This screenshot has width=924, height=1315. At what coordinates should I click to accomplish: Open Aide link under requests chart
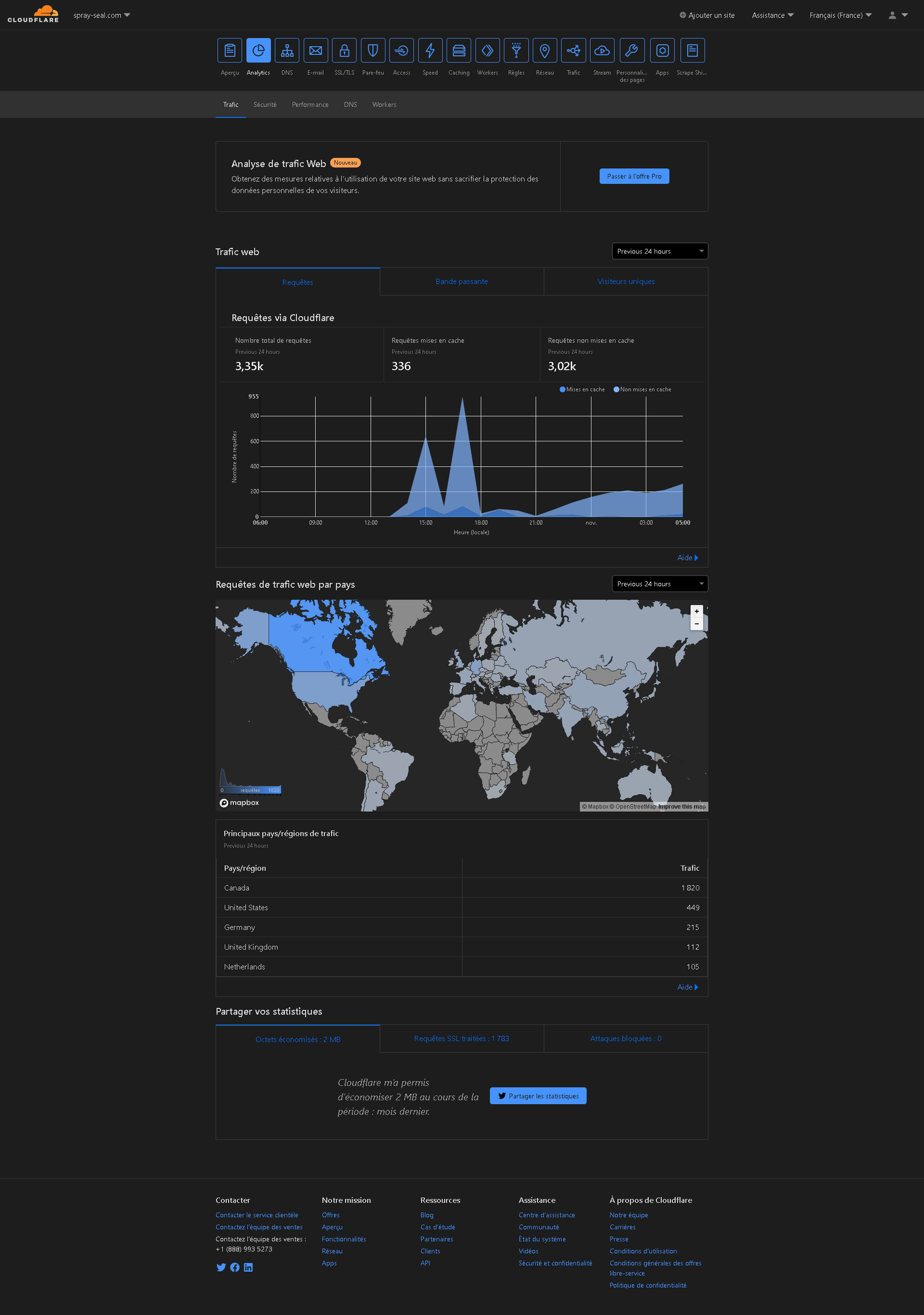[687, 558]
